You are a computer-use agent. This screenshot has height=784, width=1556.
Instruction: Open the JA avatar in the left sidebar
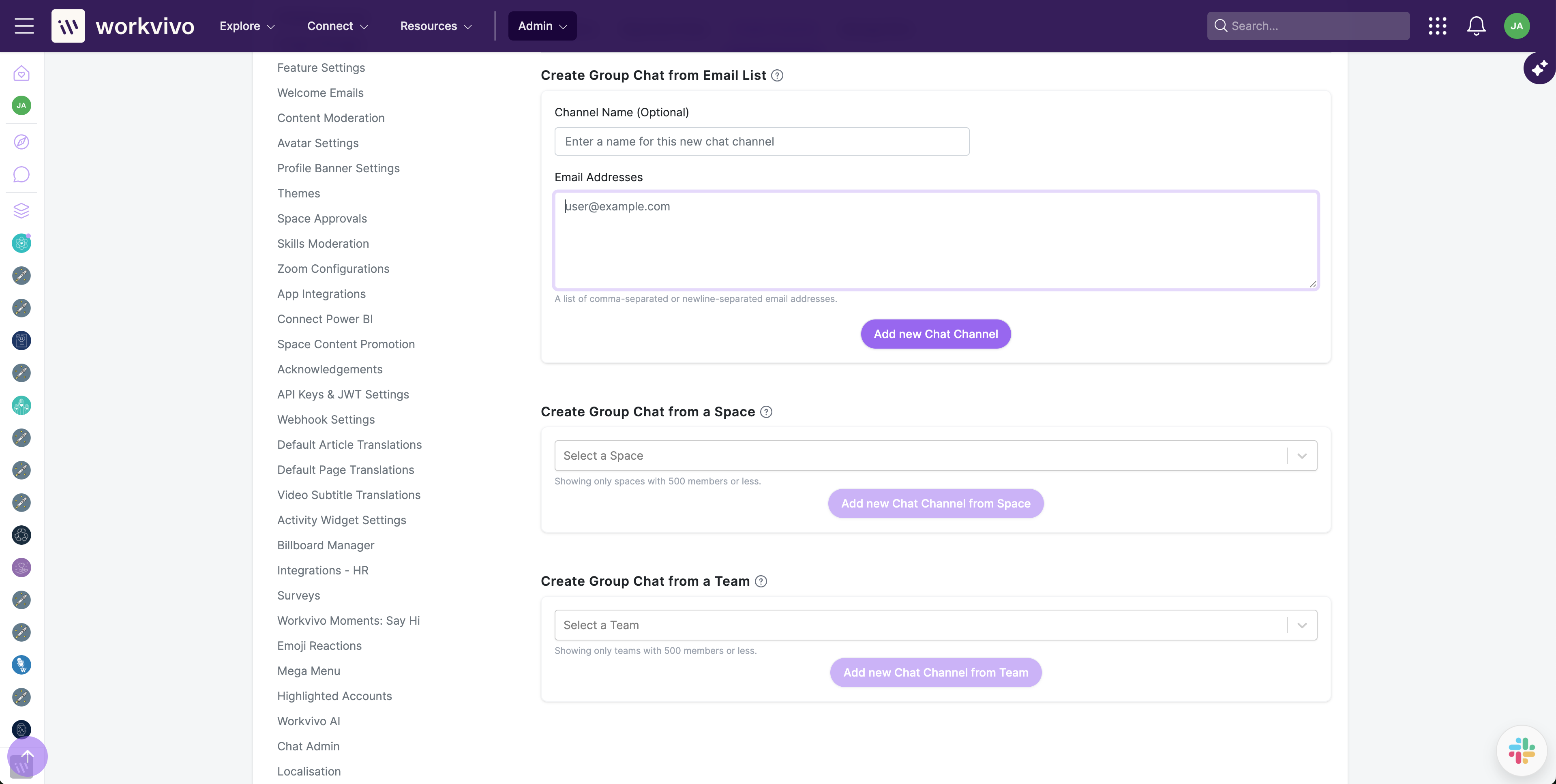point(21,105)
